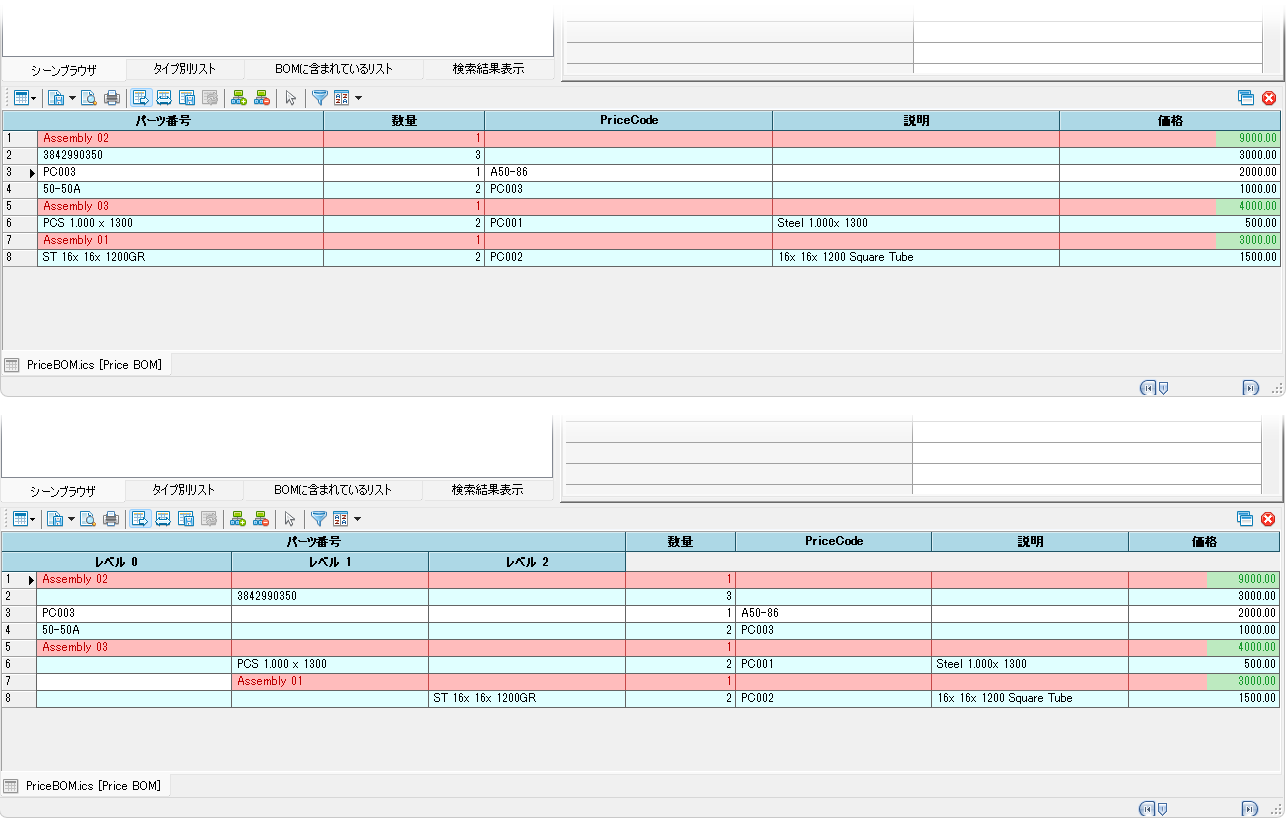Click the red remove-node icon in the lower toolbar

(x=261, y=519)
